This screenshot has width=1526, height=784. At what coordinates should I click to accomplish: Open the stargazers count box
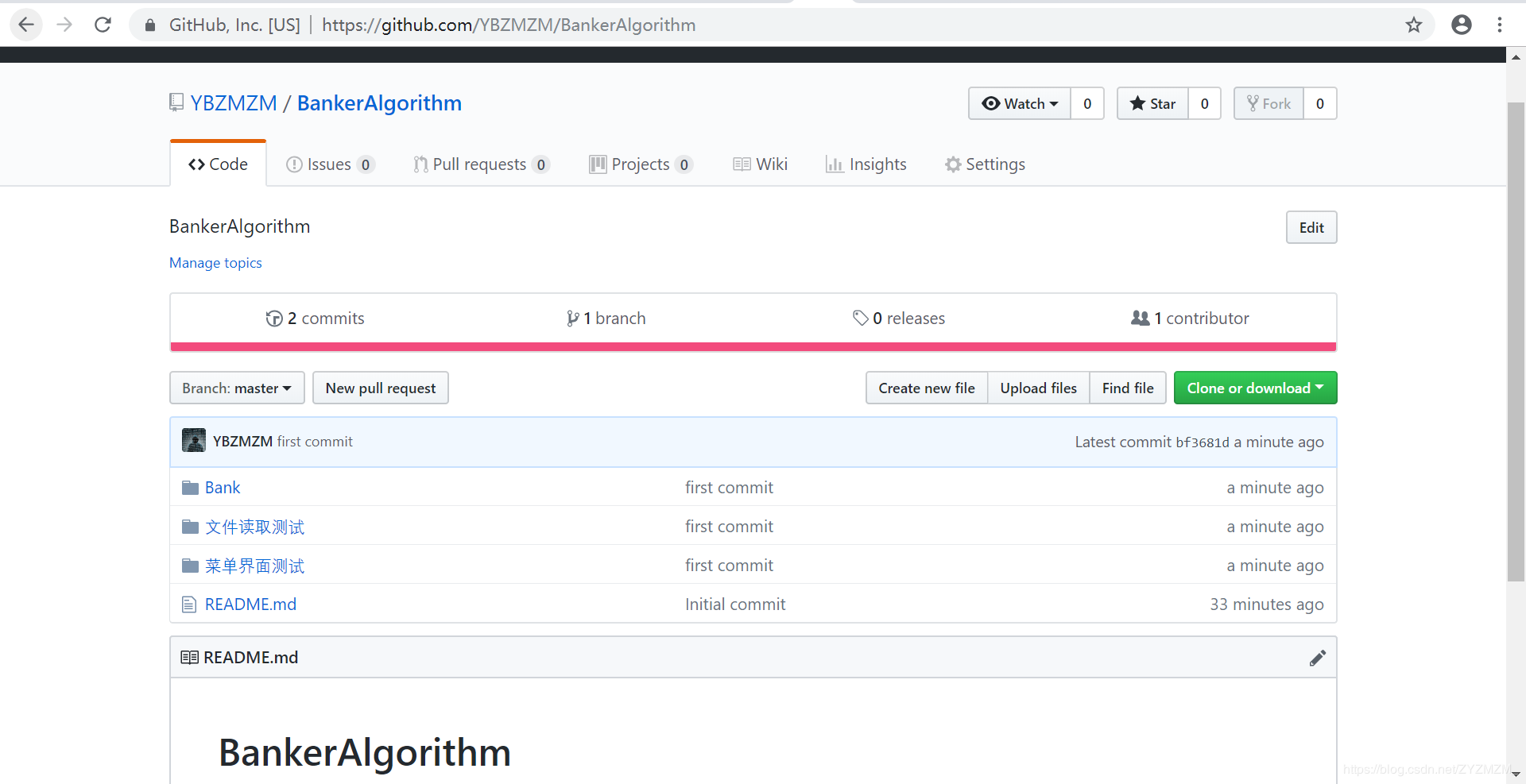[1205, 103]
